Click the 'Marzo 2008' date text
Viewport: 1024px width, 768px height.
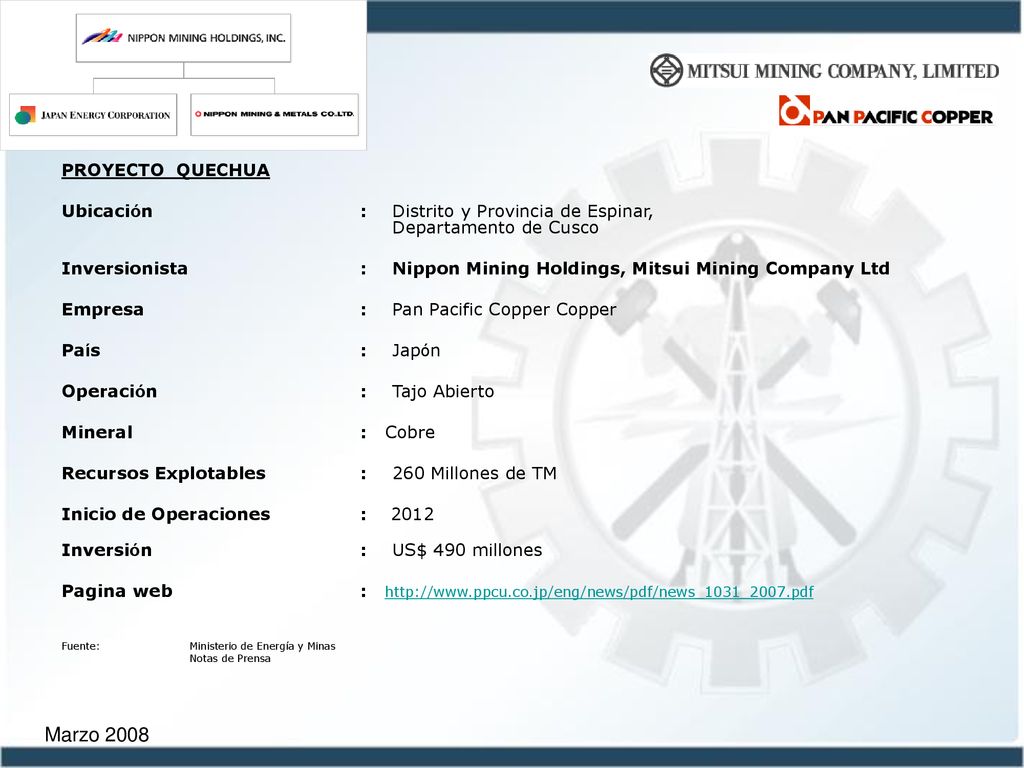click(97, 735)
